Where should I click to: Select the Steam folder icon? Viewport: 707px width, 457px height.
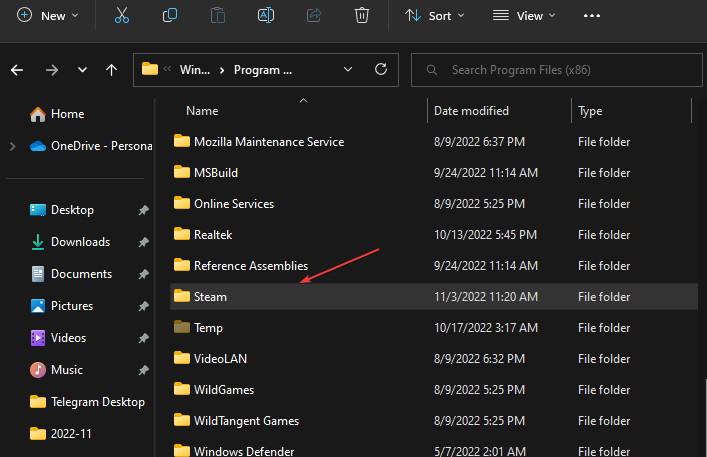coord(182,296)
